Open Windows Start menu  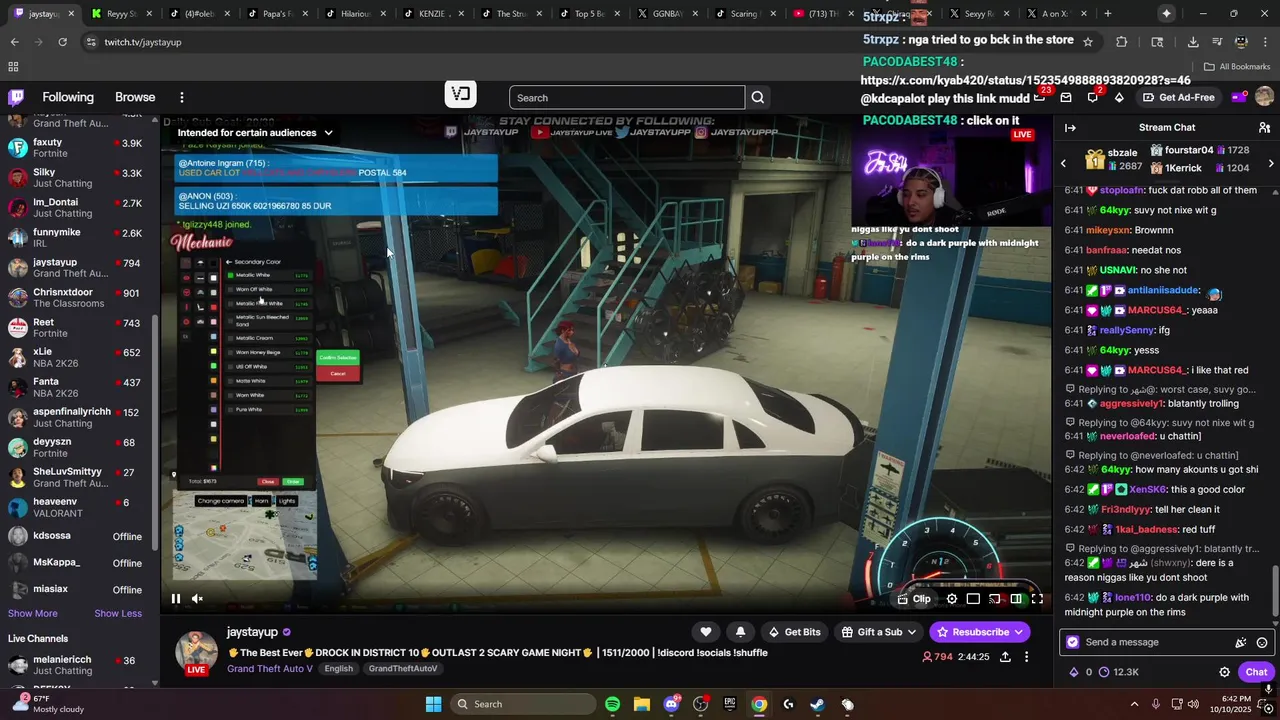point(433,704)
